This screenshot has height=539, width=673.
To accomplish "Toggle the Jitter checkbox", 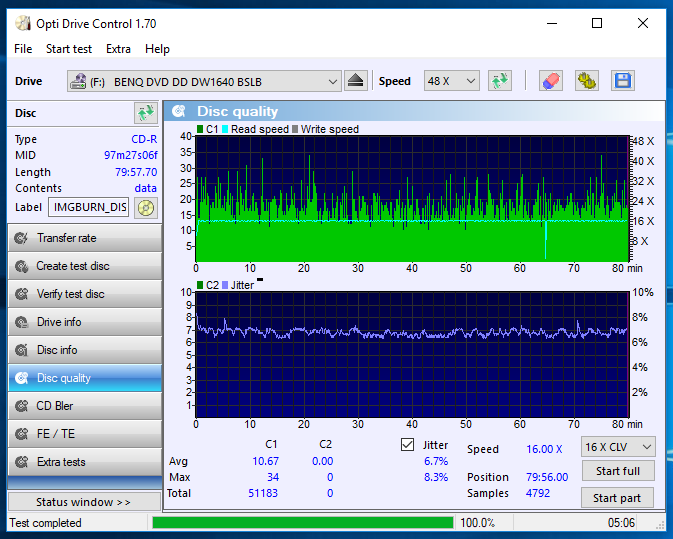I will coord(407,445).
